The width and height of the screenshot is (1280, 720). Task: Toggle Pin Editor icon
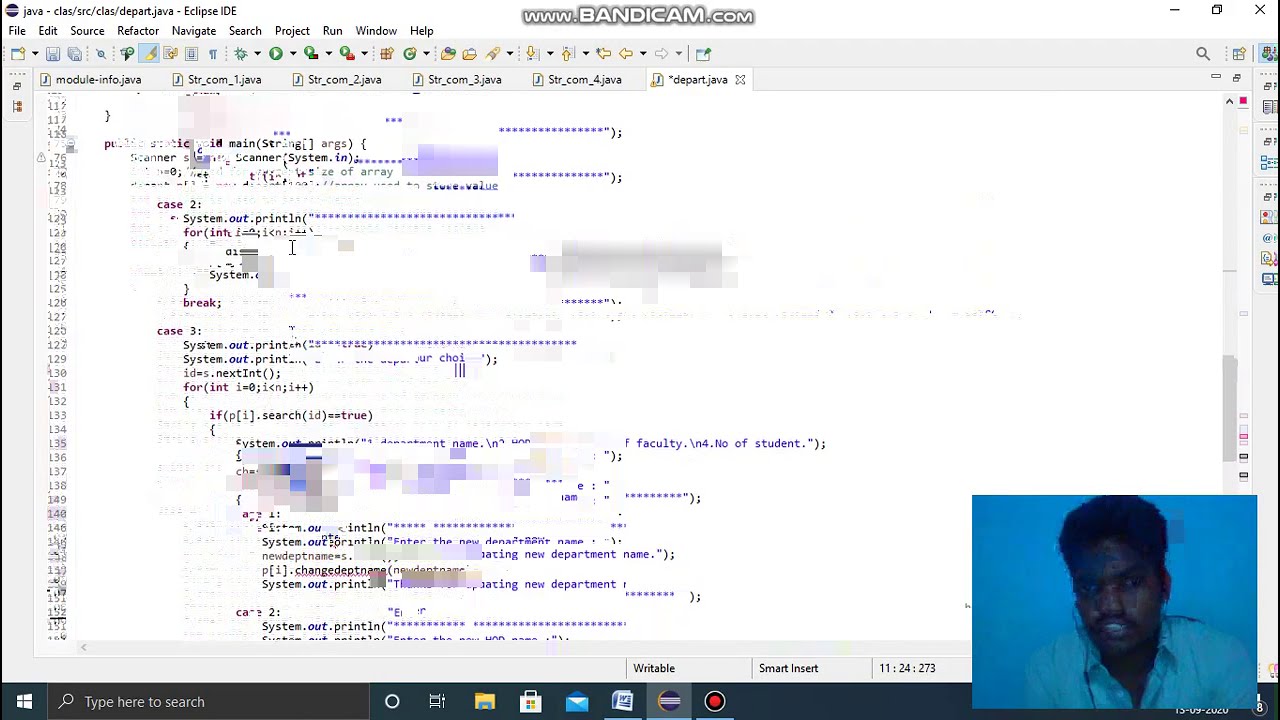702,53
